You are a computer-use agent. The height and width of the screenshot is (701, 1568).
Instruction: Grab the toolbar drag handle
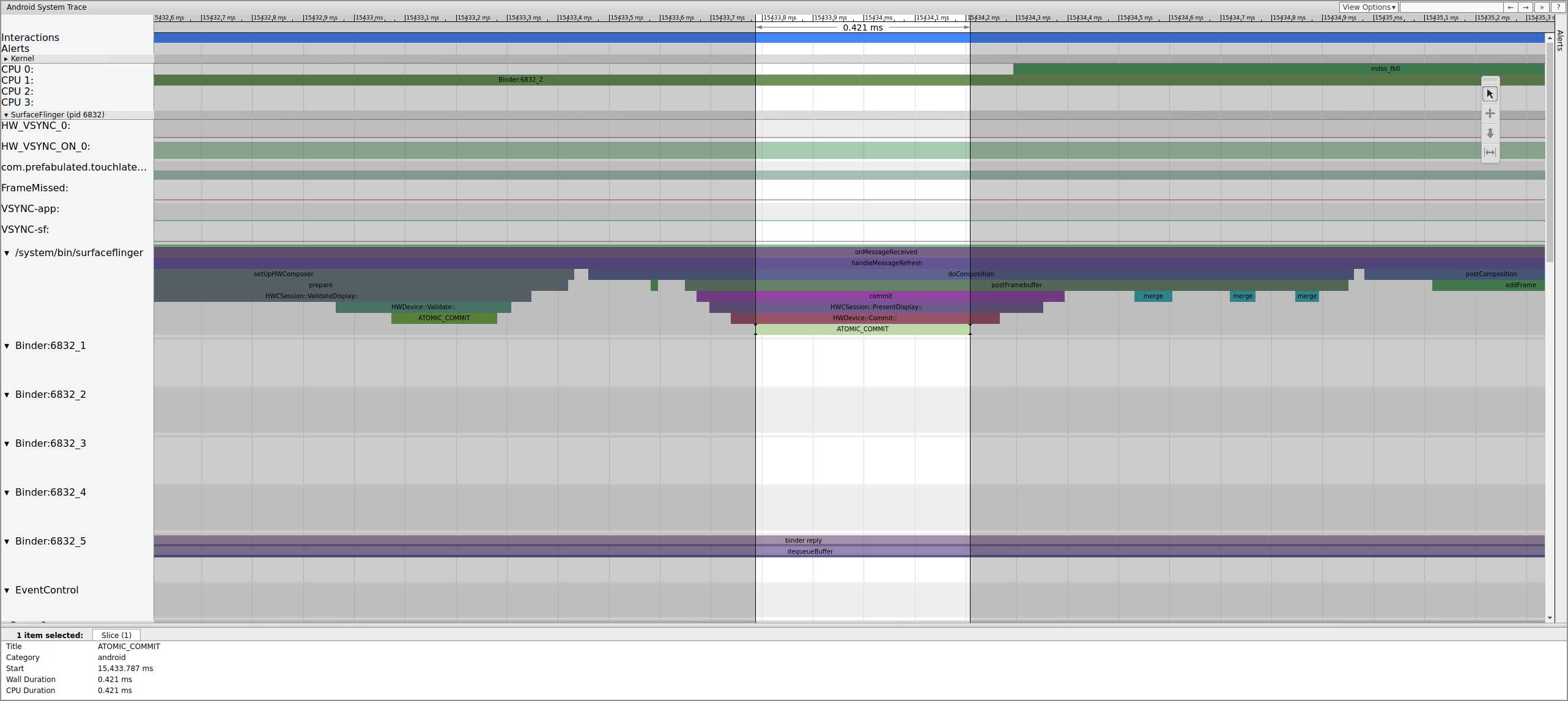pyautogui.click(x=1490, y=79)
